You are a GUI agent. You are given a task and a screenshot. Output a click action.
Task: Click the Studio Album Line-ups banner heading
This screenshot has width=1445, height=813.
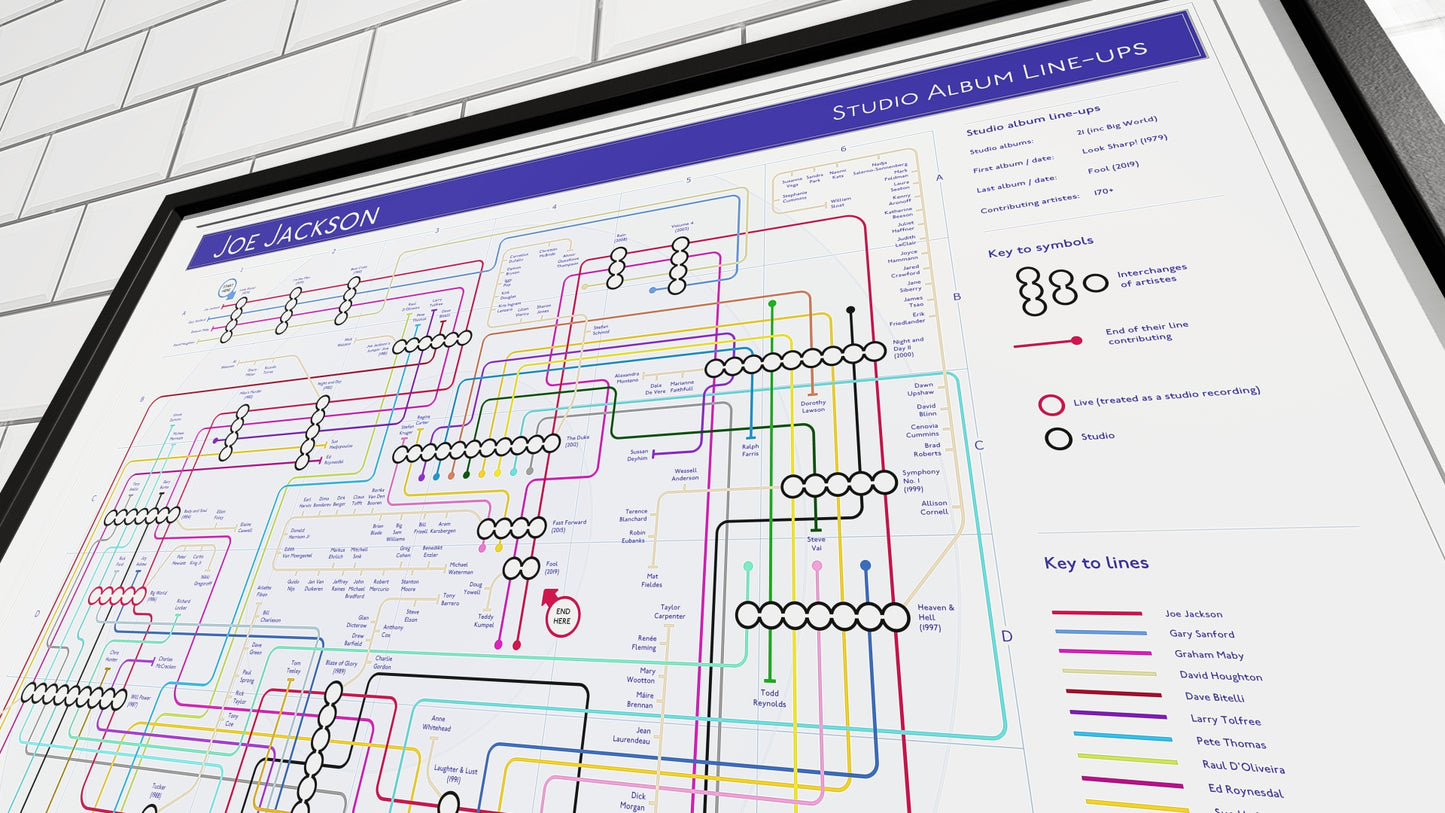point(989,80)
